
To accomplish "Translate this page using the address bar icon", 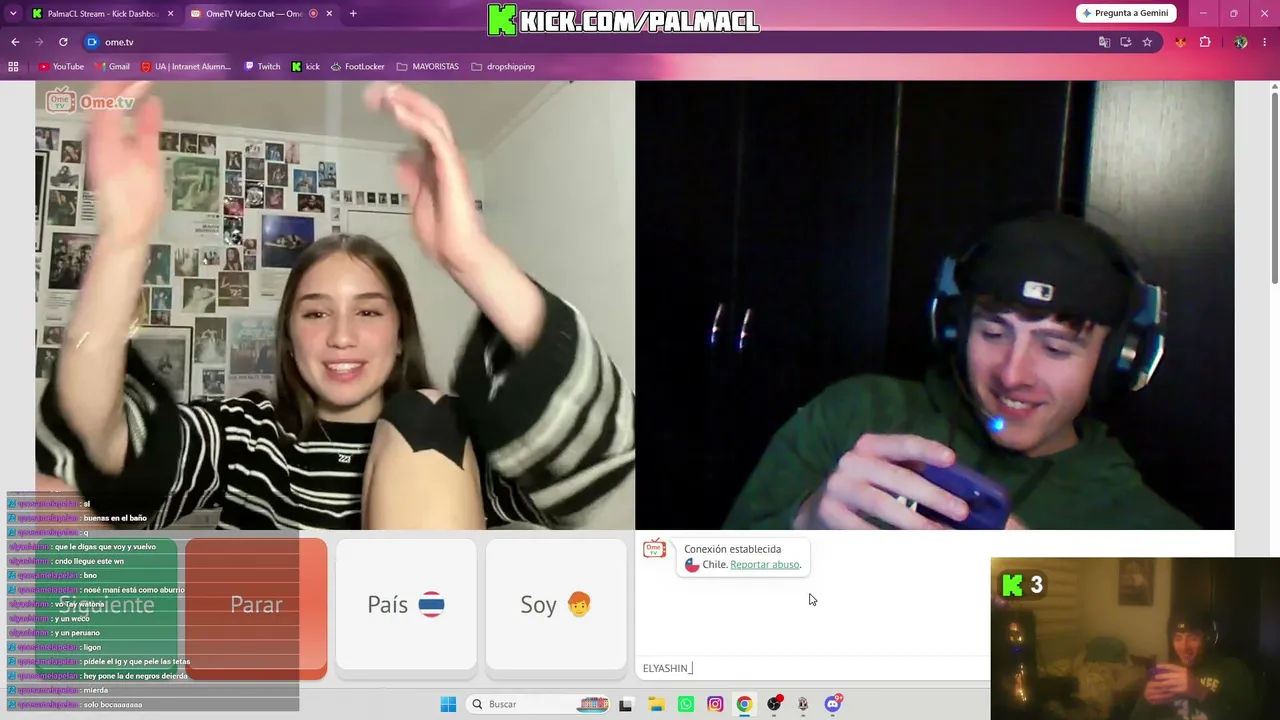I will pos(1104,42).
